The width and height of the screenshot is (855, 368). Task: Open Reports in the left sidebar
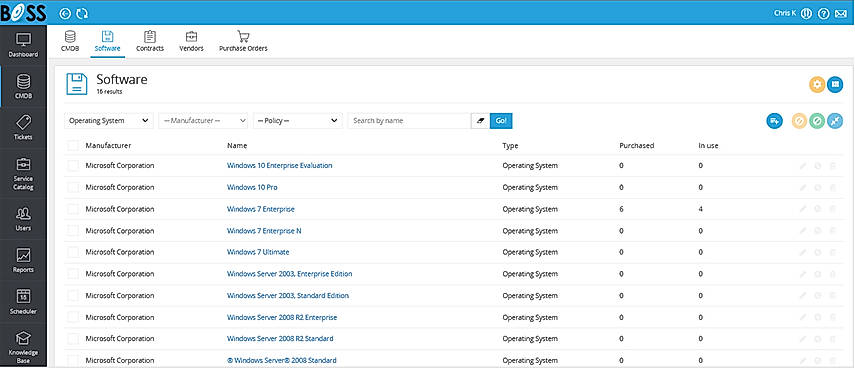point(23,261)
